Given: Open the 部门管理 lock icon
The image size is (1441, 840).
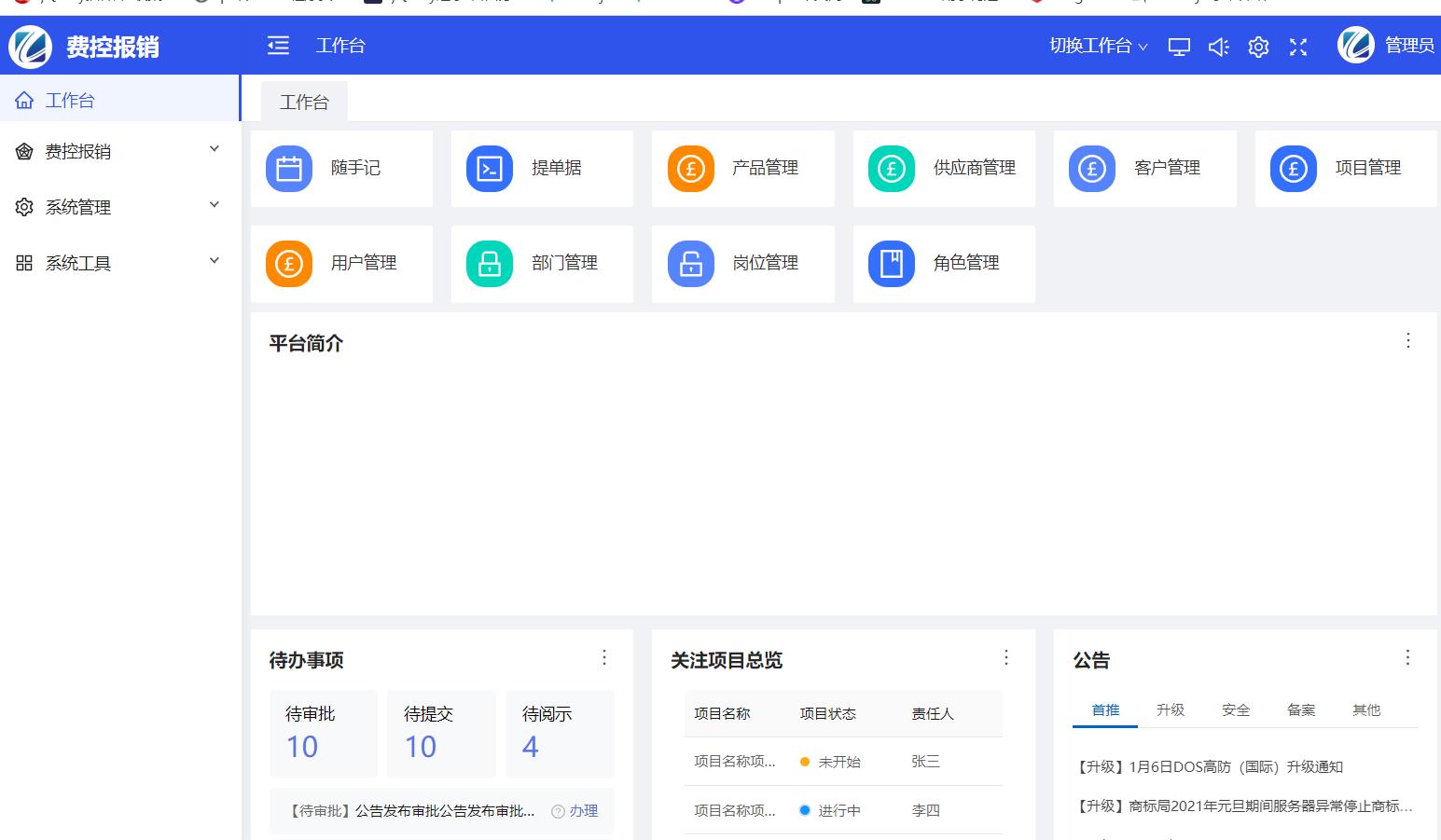Looking at the screenshot, I should 490,264.
